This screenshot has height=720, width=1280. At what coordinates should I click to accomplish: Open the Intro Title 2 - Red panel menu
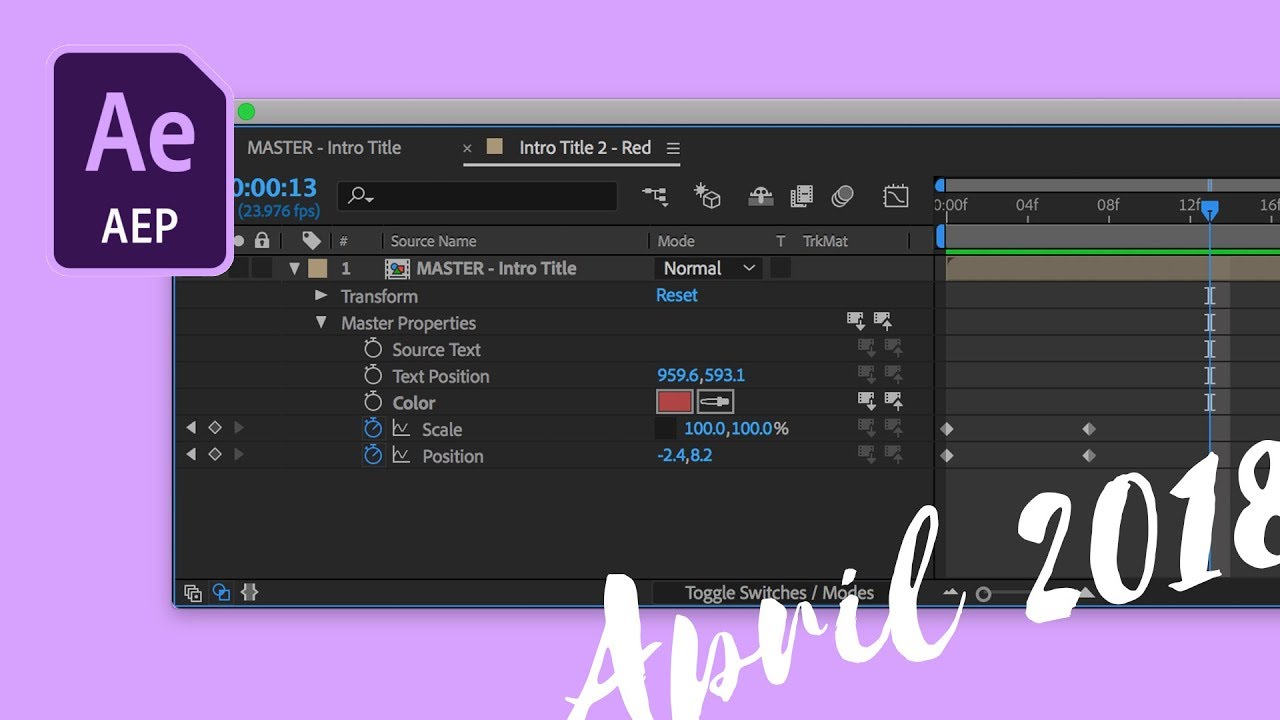[673, 148]
